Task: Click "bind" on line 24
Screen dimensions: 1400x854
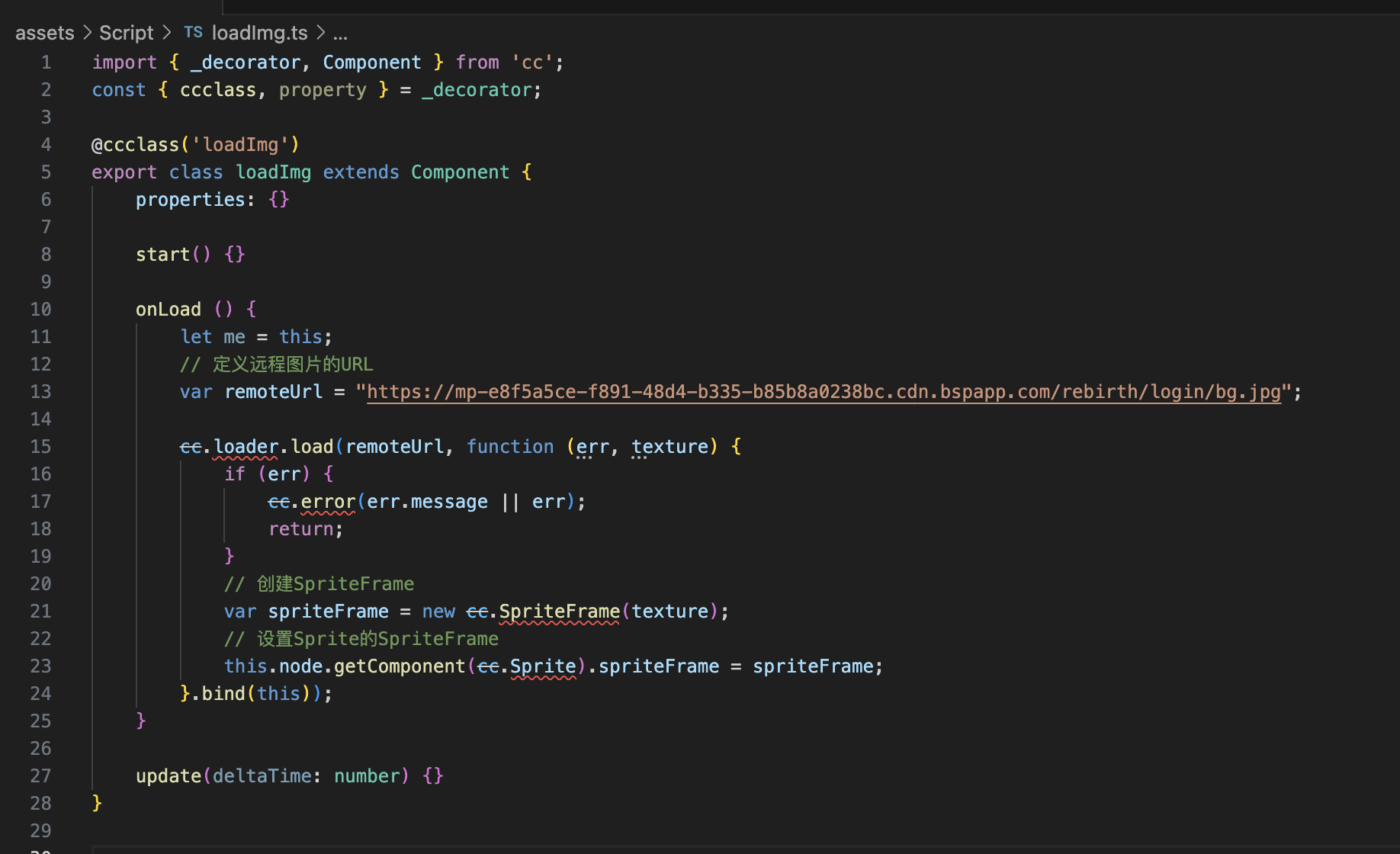Action: tap(223, 694)
